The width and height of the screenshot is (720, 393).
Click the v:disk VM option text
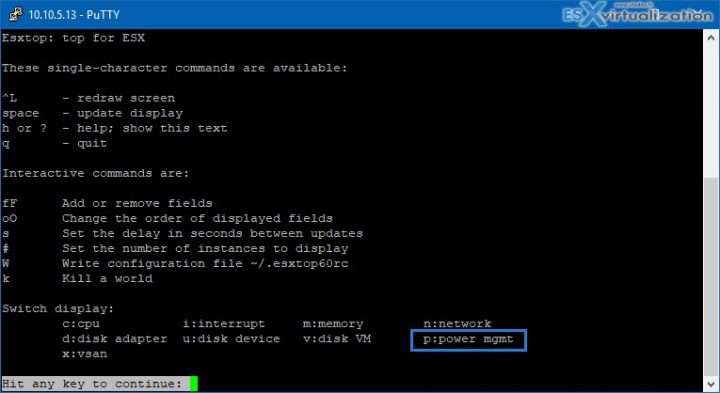click(337, 339)
